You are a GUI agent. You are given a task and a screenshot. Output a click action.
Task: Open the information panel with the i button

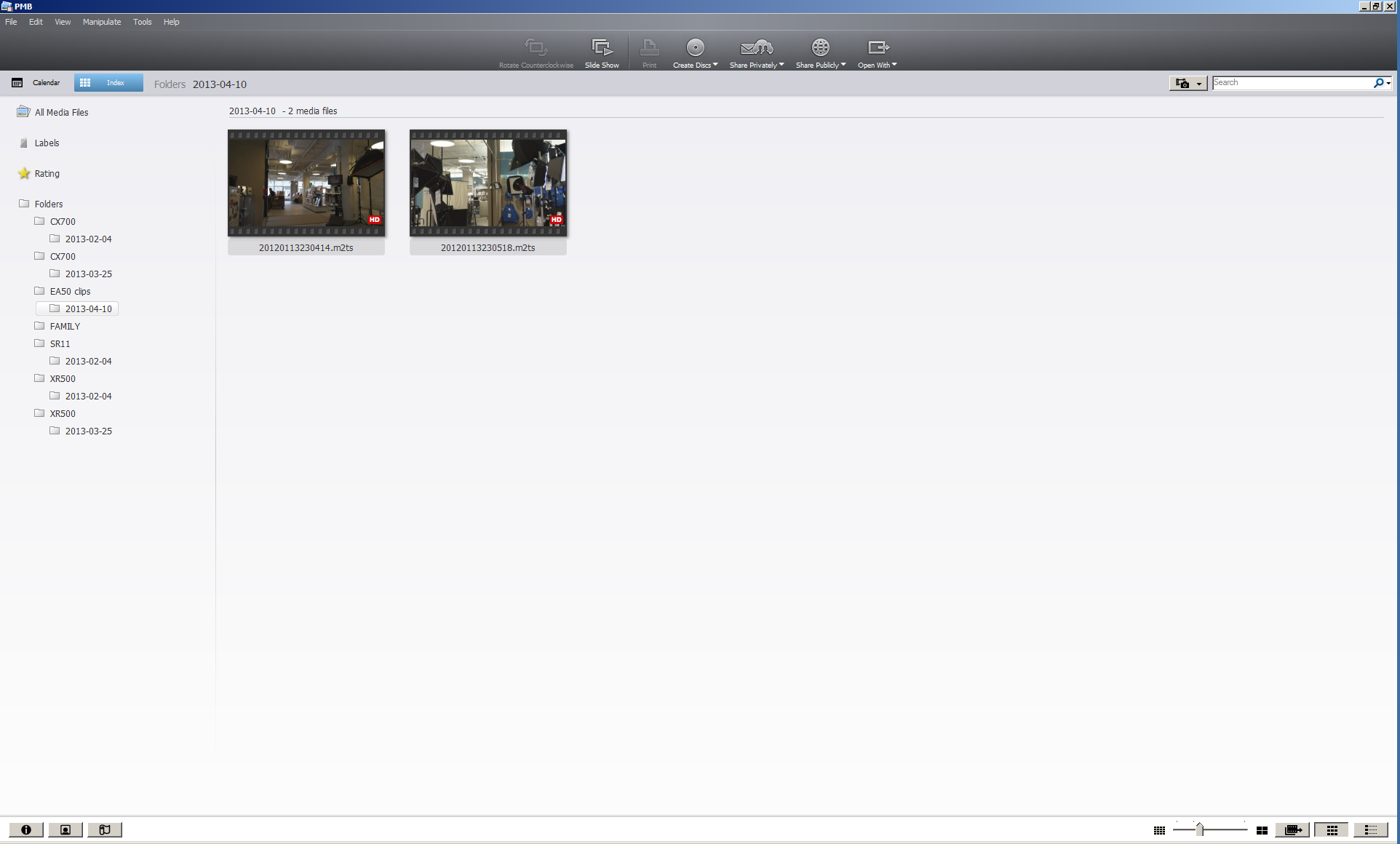click(26, 829)
